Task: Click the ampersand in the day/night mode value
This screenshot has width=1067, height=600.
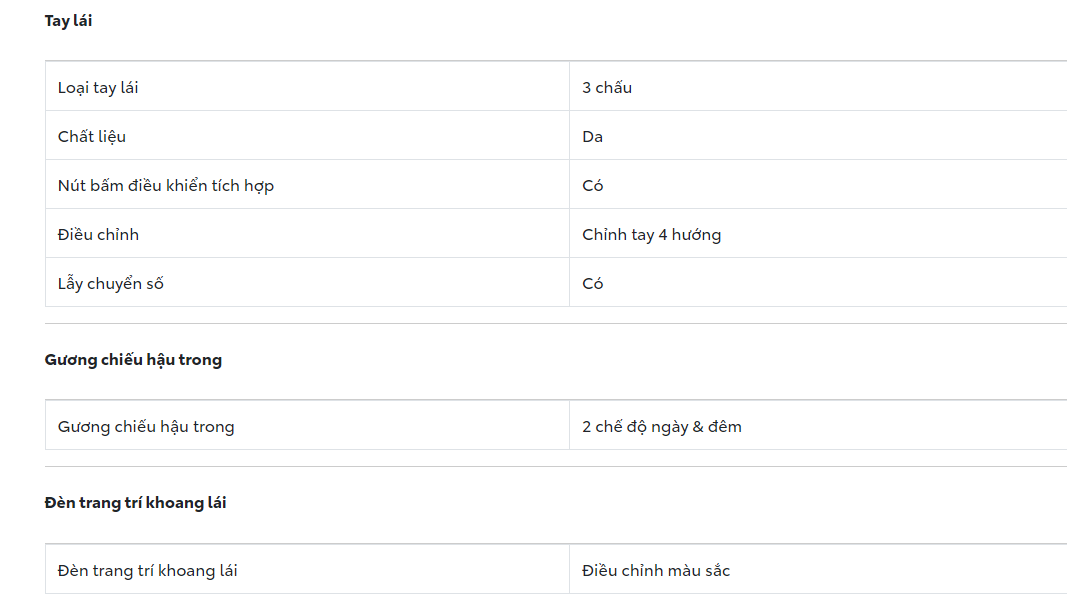Action: [x=699, y=427]
